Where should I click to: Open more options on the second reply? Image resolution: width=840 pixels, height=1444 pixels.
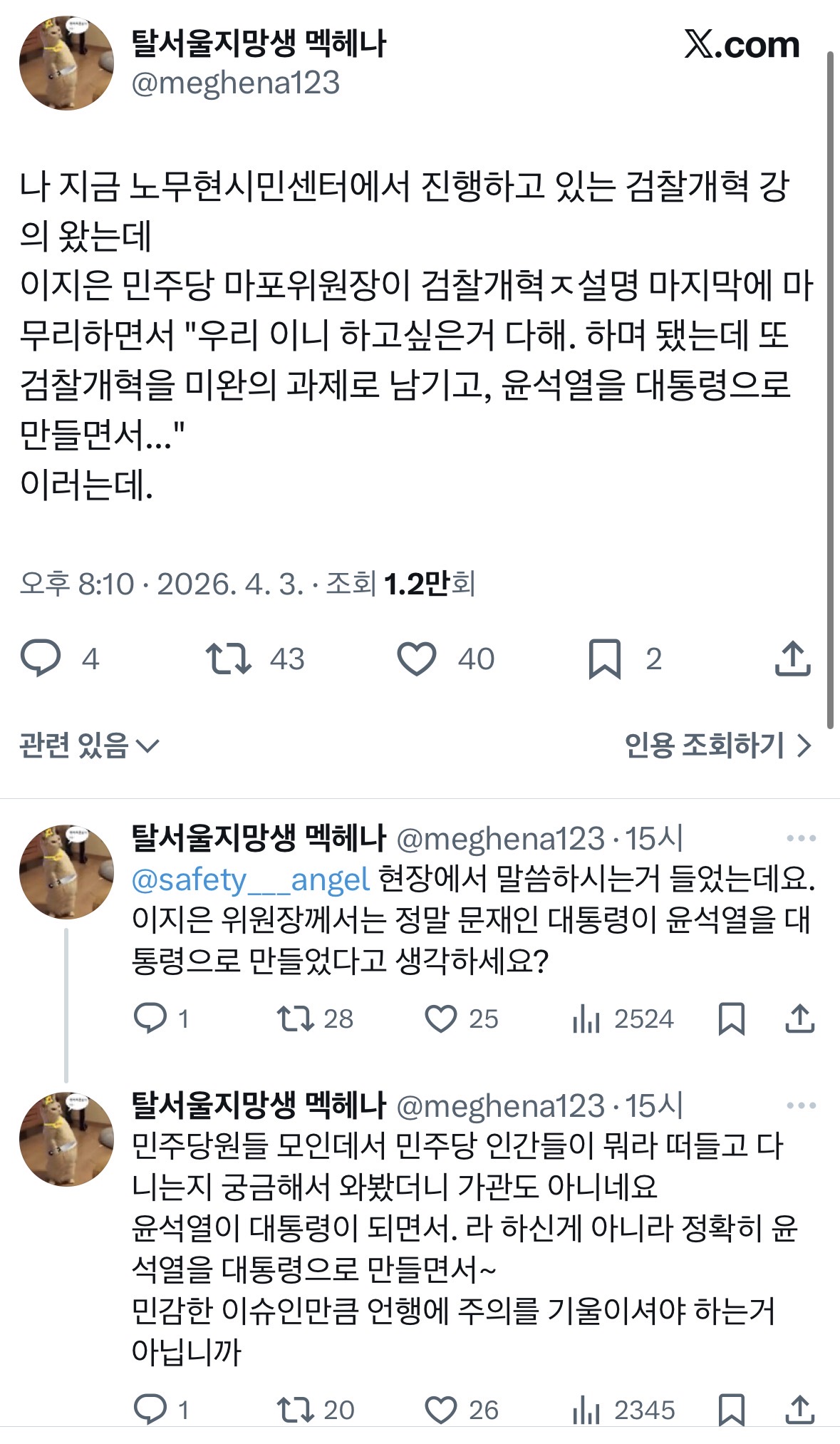tap(801, 1105)
